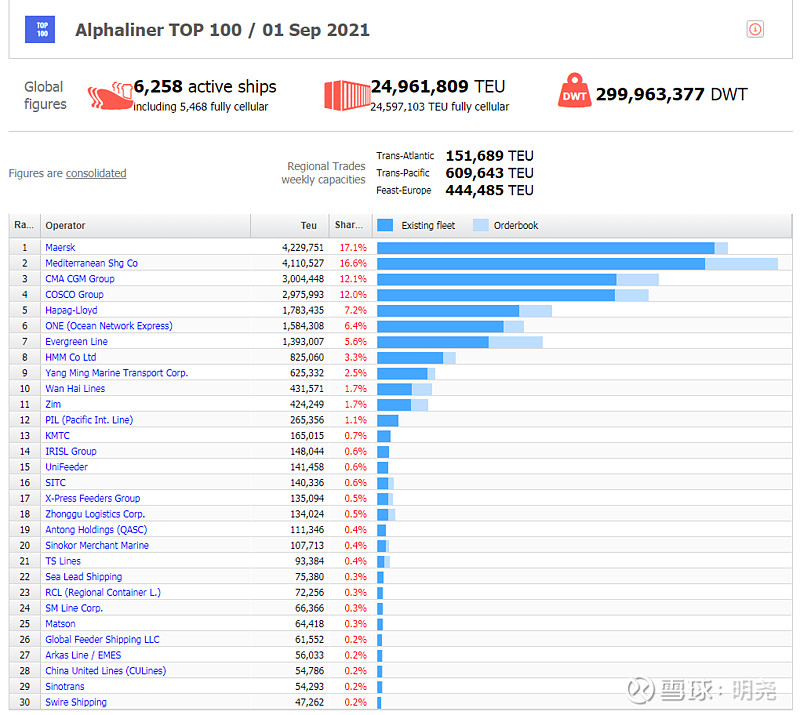
Task: Click the red ship icon for active ships
Action: point(110,95)
